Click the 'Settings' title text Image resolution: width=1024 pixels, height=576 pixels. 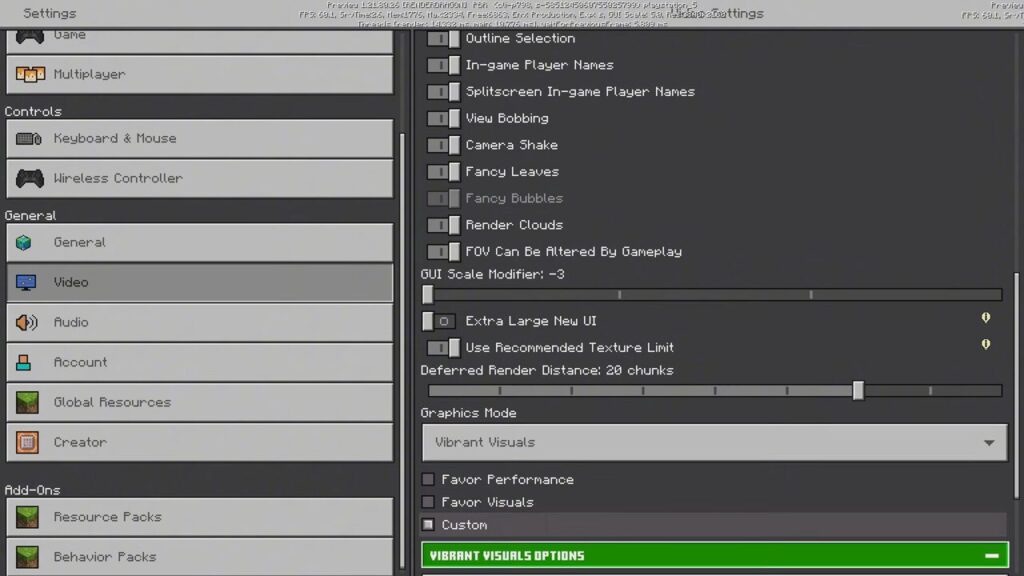50,13
